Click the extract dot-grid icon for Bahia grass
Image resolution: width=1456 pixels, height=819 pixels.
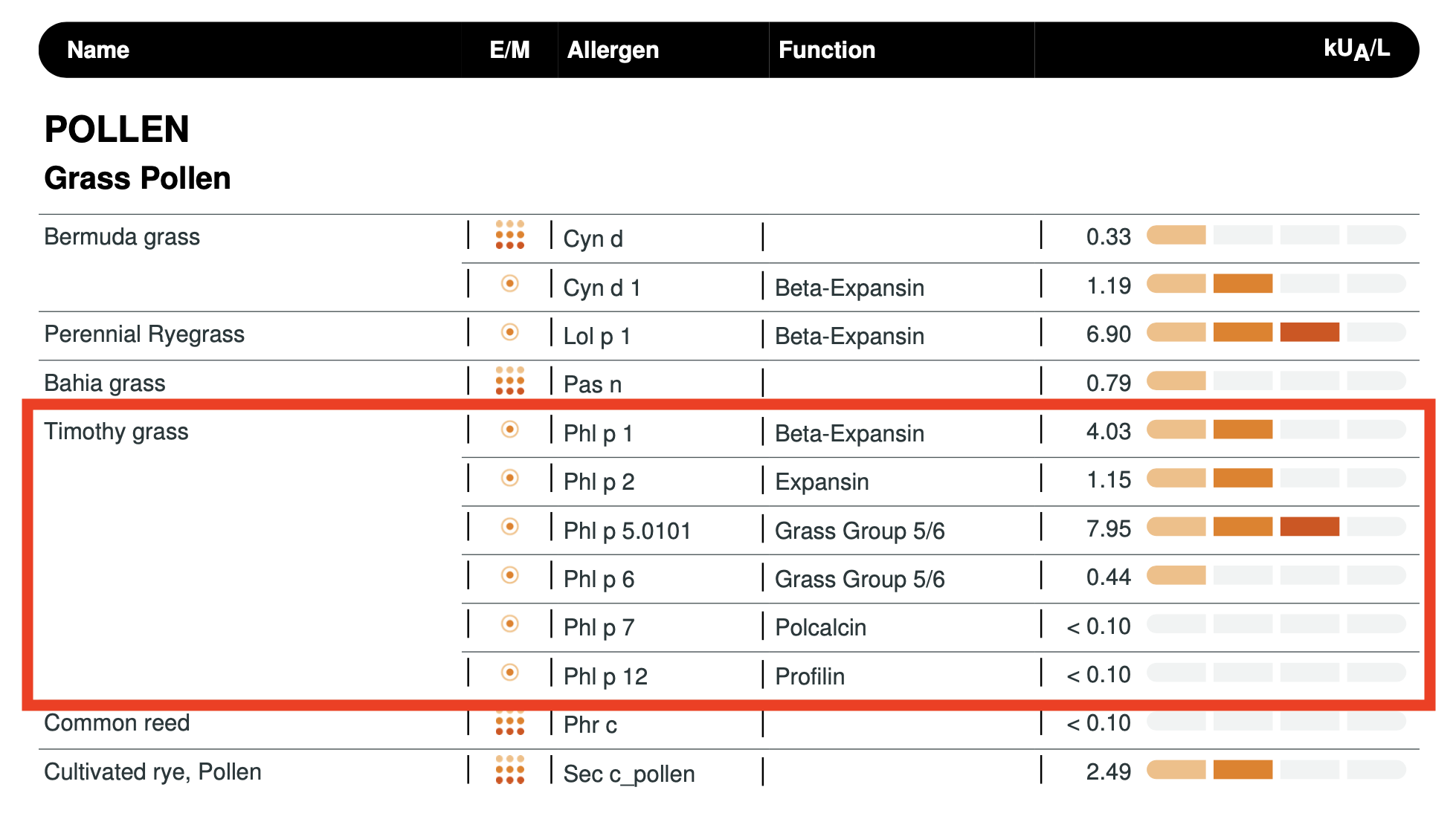(509, 381)
